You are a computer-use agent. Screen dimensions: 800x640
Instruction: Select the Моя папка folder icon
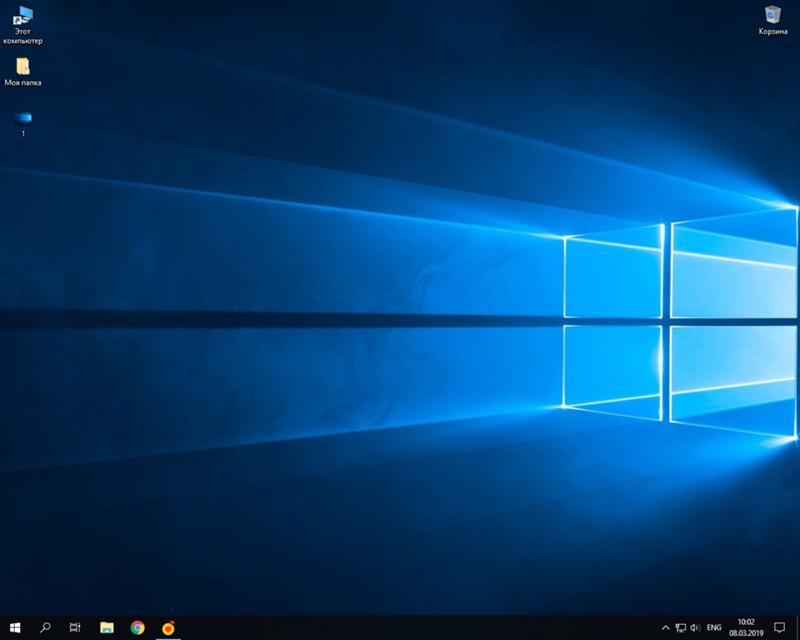point(22,71)
